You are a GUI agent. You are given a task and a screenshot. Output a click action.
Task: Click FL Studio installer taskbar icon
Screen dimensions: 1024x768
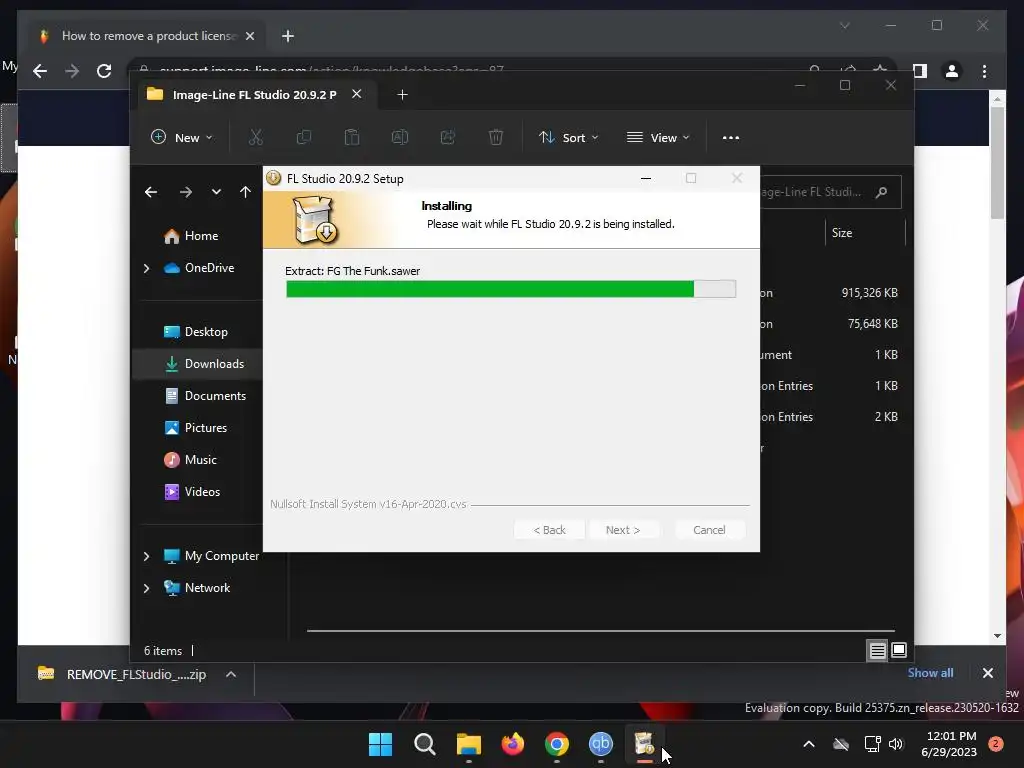(645, 744)
